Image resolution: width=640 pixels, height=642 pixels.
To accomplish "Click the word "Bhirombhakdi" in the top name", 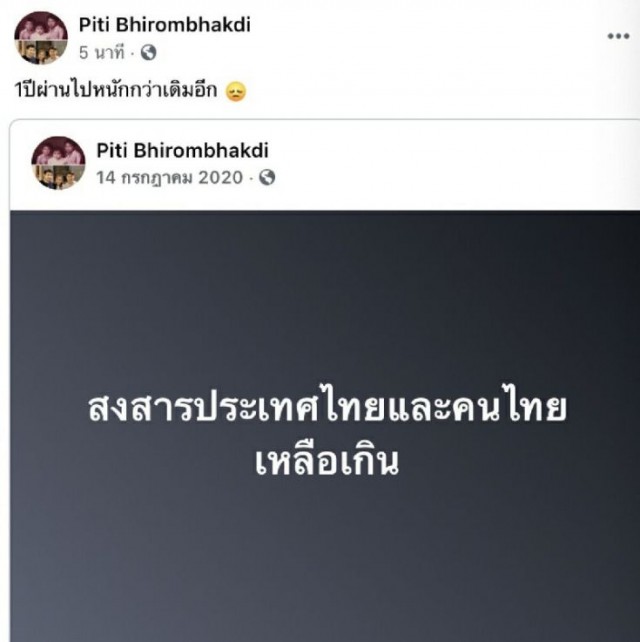I will click(183, 25).
